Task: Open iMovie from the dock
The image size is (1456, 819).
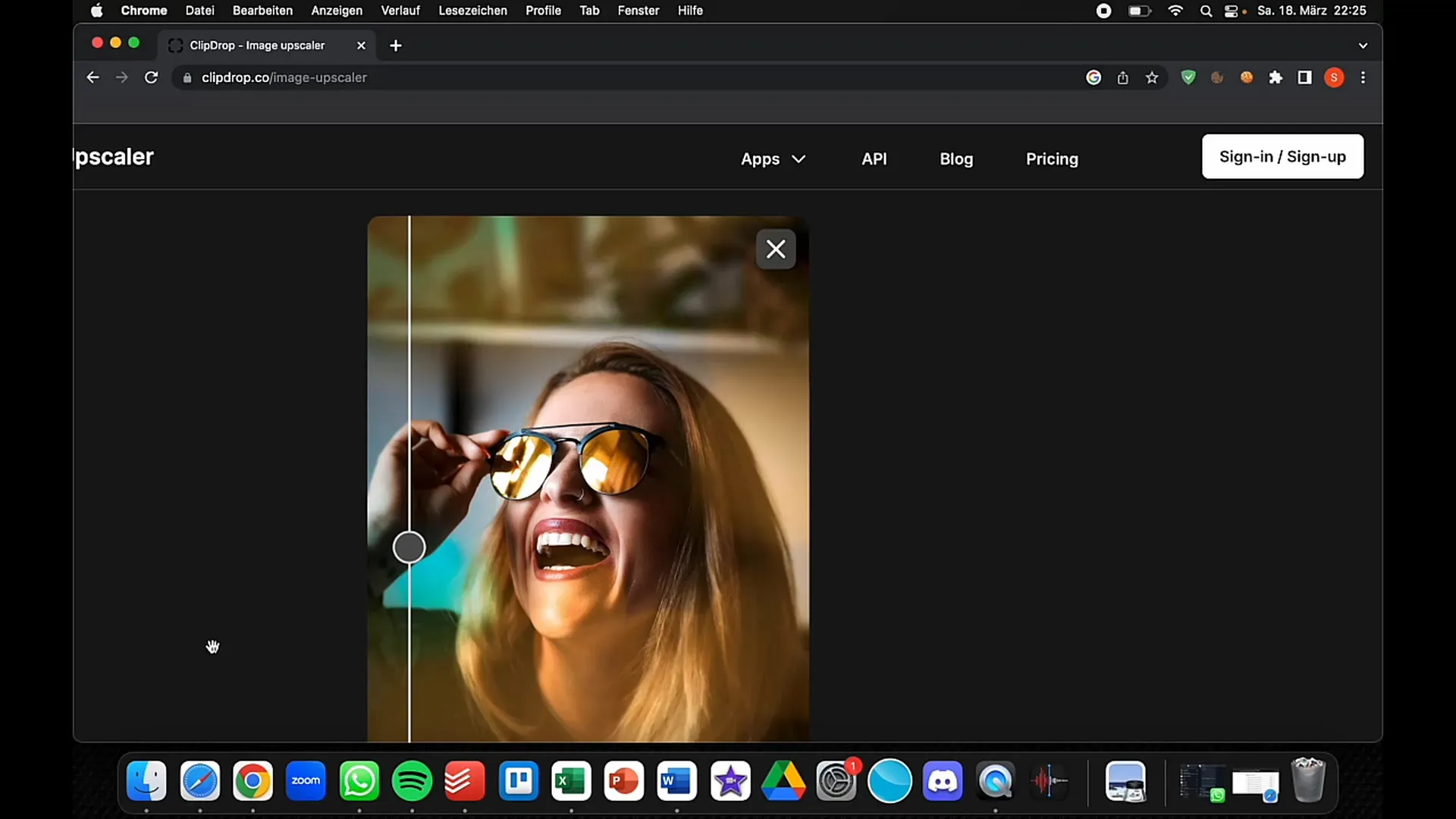Action: point(730,781)
